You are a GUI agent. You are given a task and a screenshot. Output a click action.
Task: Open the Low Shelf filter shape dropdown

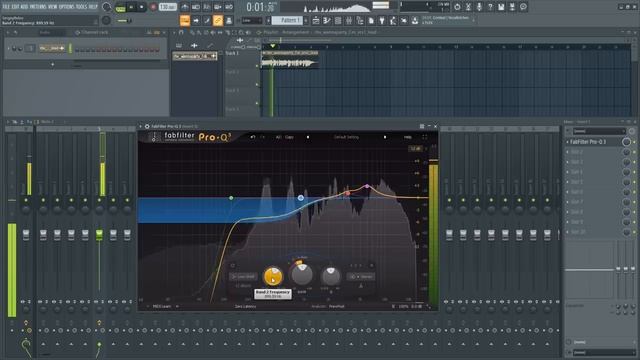tap(243, 276)
